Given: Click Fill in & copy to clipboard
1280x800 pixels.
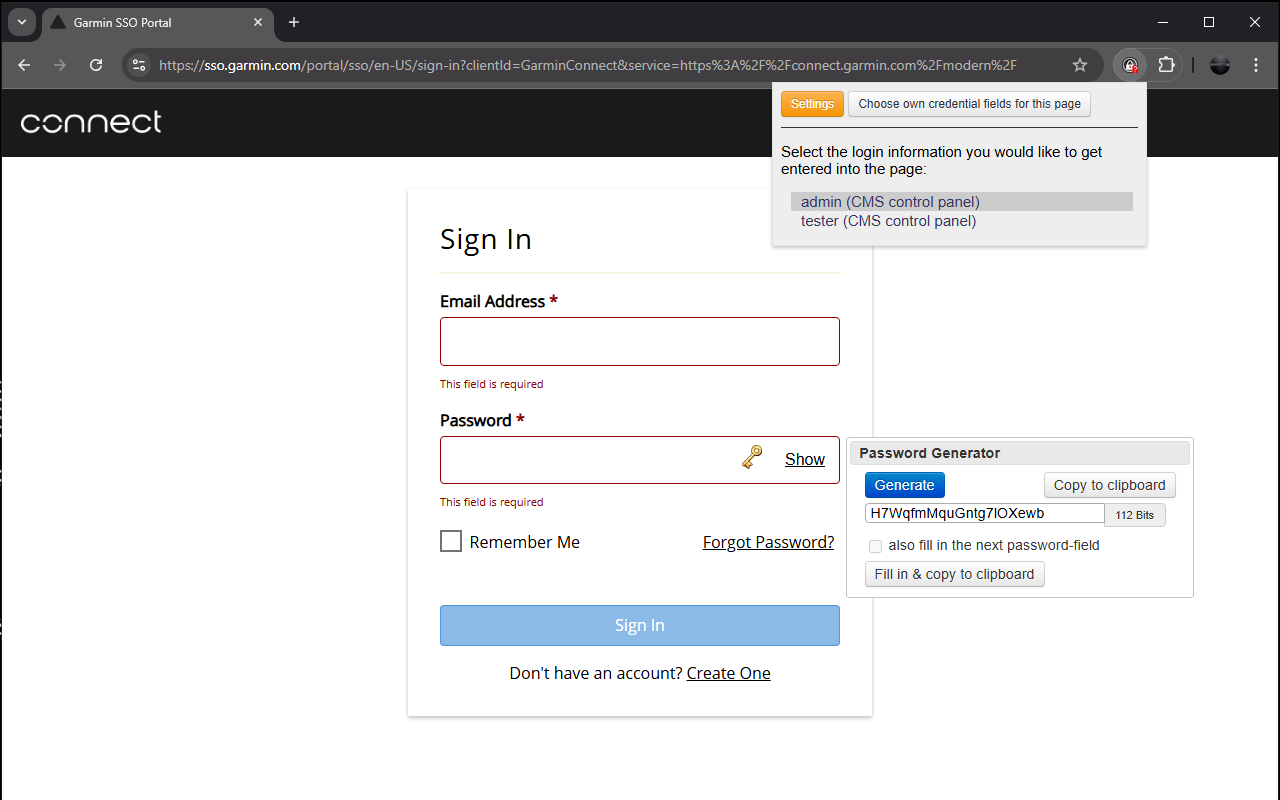Looking at the screenshot, I should coord(954,574).
